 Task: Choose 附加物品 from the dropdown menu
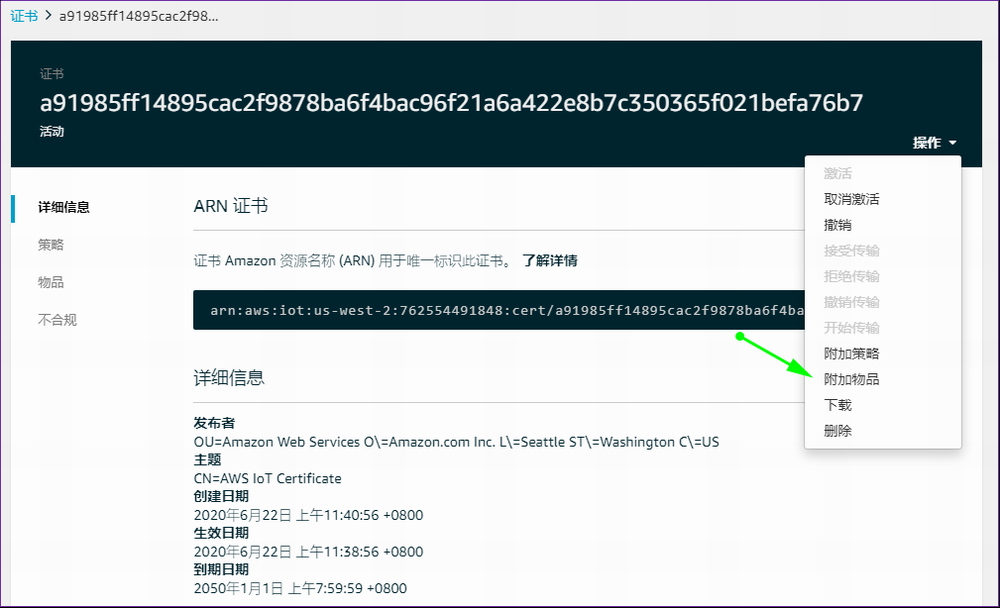851,379
